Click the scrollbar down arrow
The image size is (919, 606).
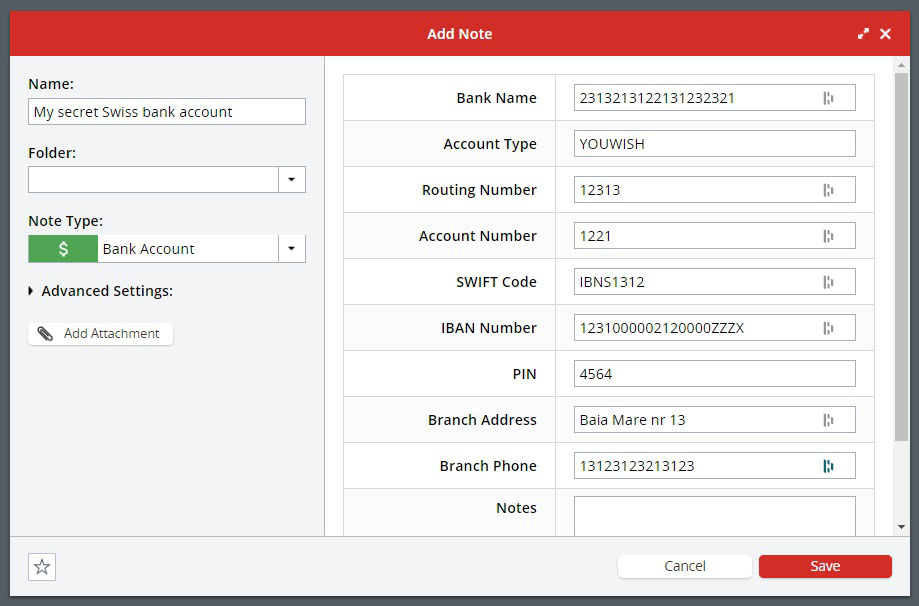click(901, 527)
